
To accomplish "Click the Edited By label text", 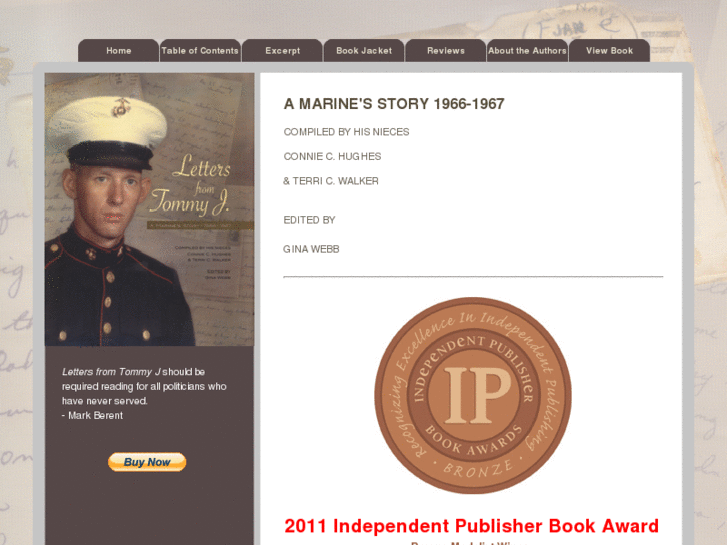I will point(309,220).
